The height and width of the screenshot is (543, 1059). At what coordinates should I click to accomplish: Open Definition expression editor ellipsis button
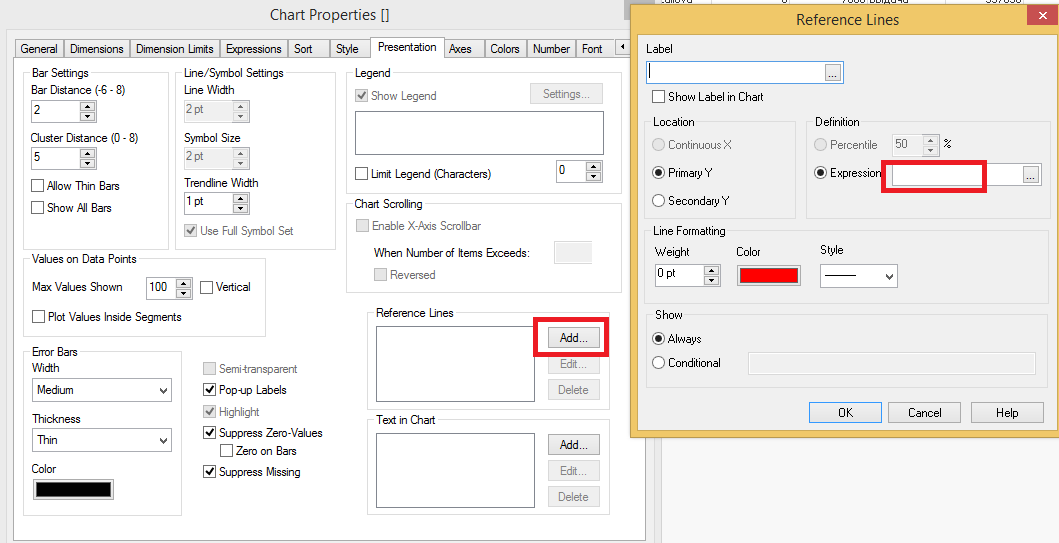1031,174
